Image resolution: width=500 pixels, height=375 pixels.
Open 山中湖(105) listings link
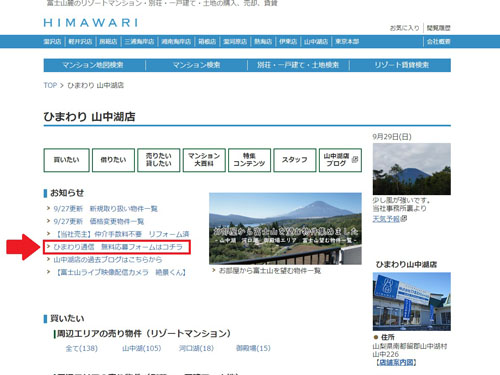[x=142, y=348]
